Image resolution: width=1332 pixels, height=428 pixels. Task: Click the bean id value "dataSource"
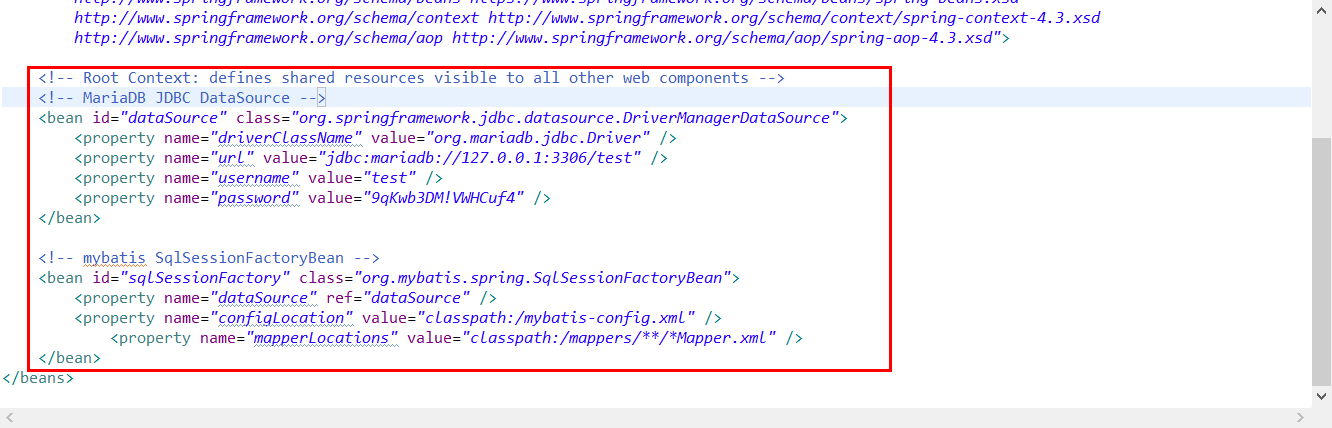point(174,118)
